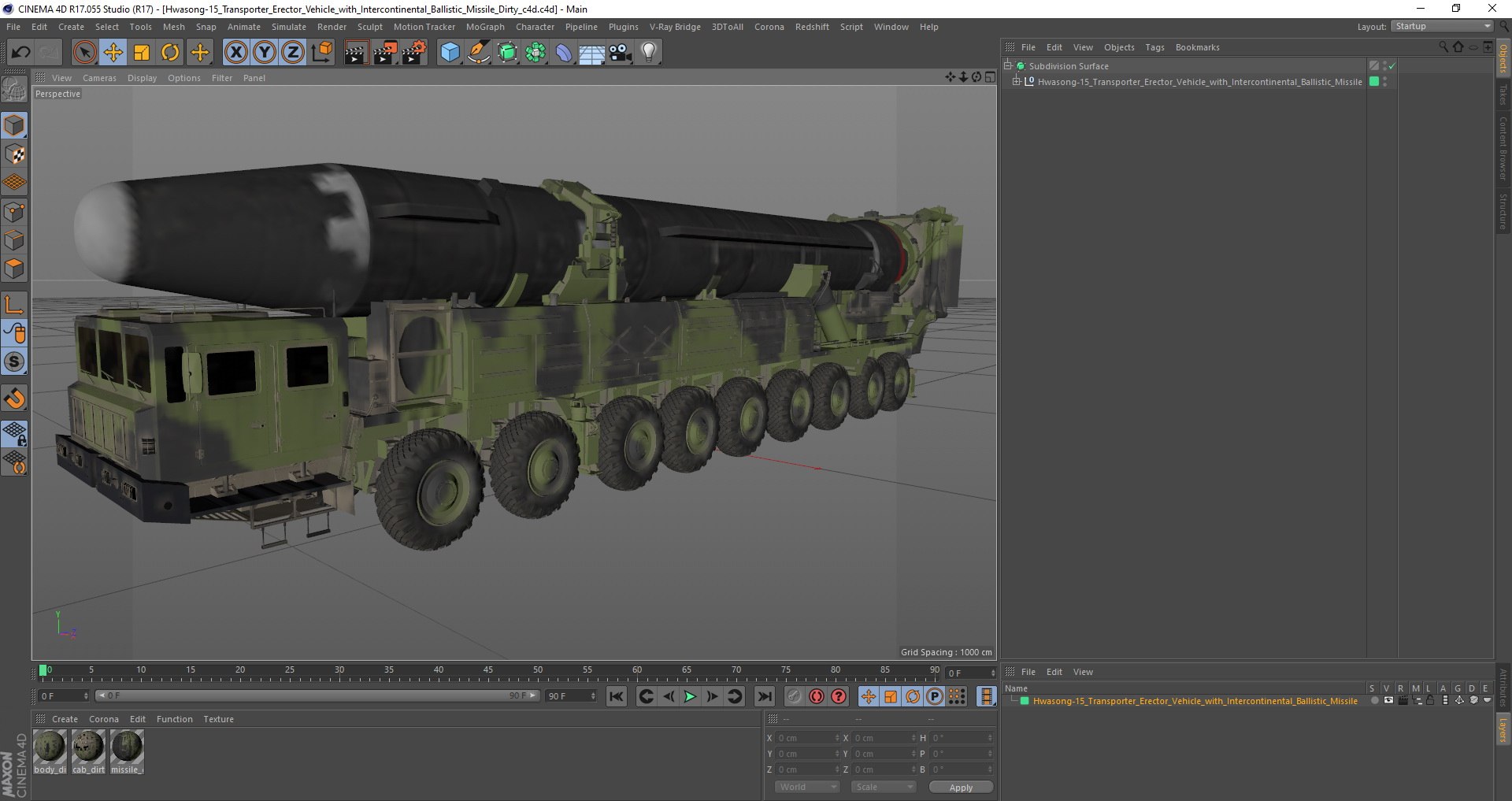1512x801 pixels.
Task: Go to end of animation
Action: [x=764, y=696]
